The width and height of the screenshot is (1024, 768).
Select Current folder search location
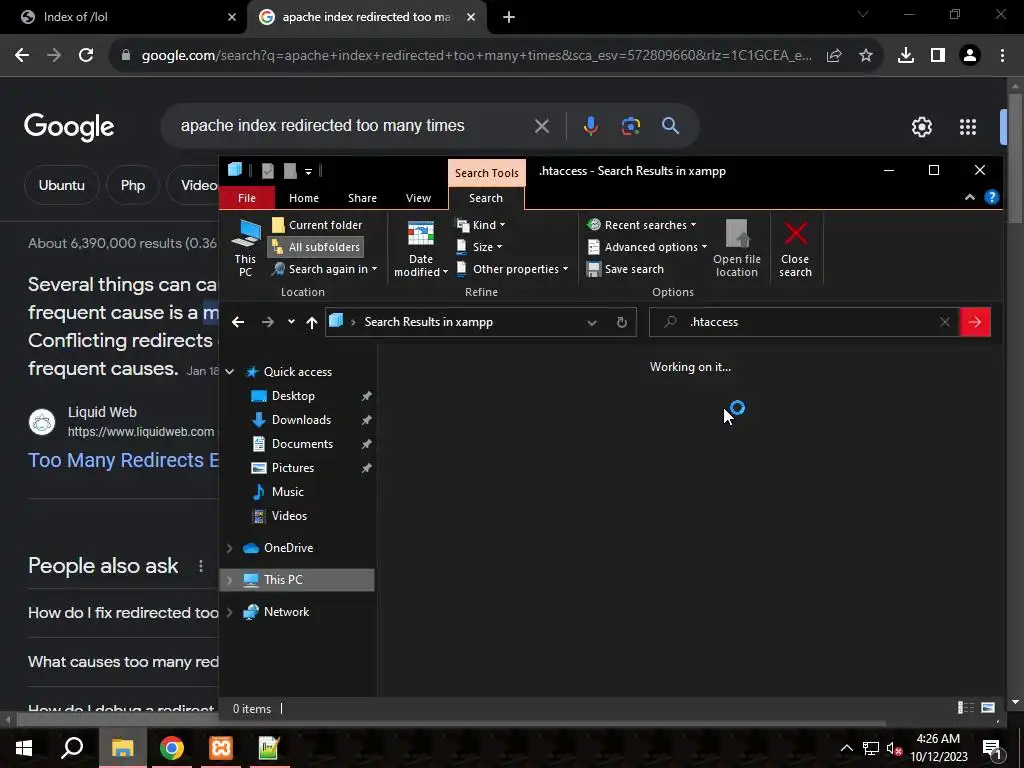tap(317, 225)
